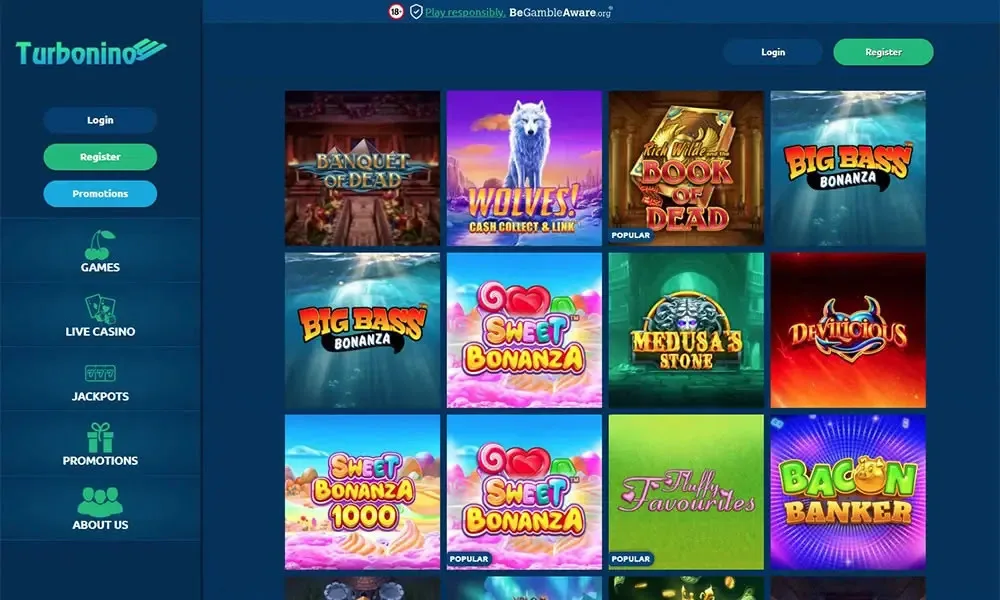Open Live Casino via the playing cards icon

coord(100,309)
